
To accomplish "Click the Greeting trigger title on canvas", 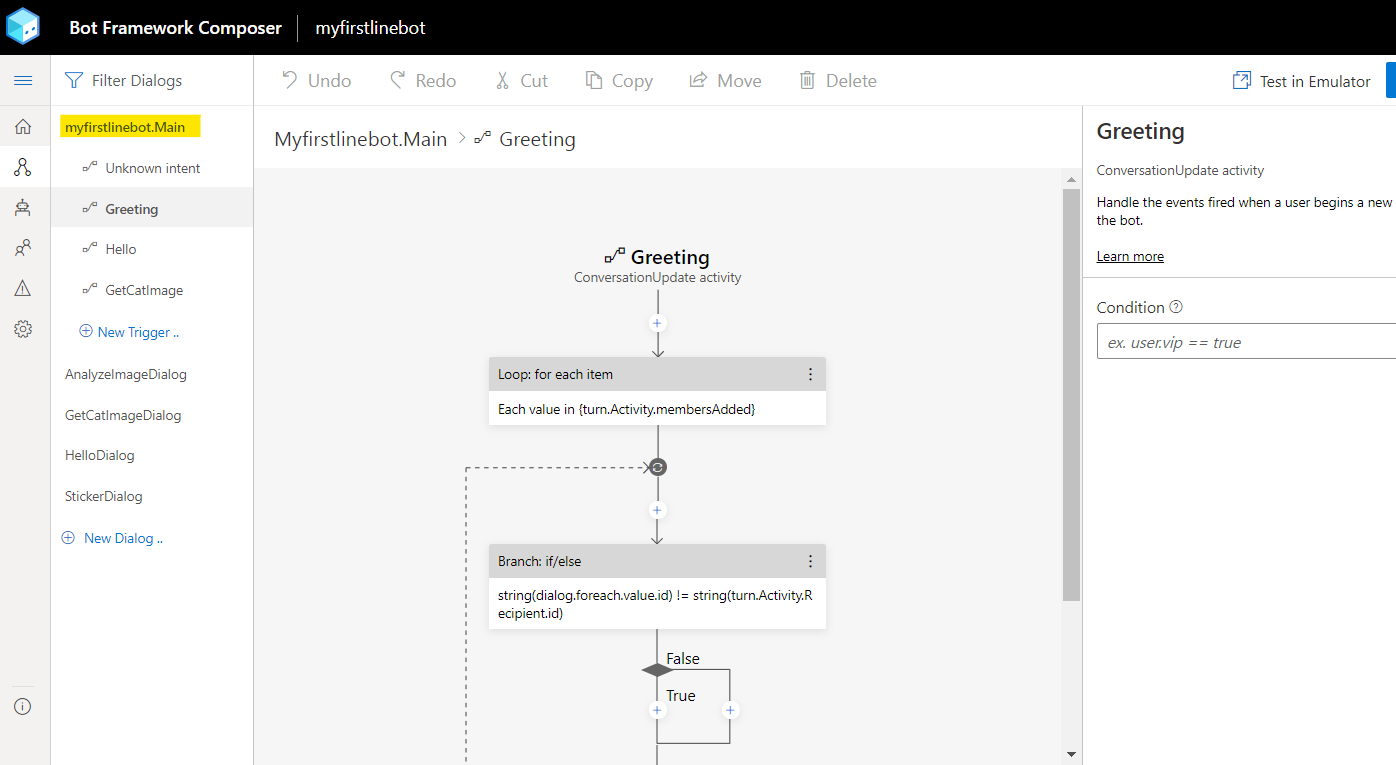I will [x=670, y=257].
